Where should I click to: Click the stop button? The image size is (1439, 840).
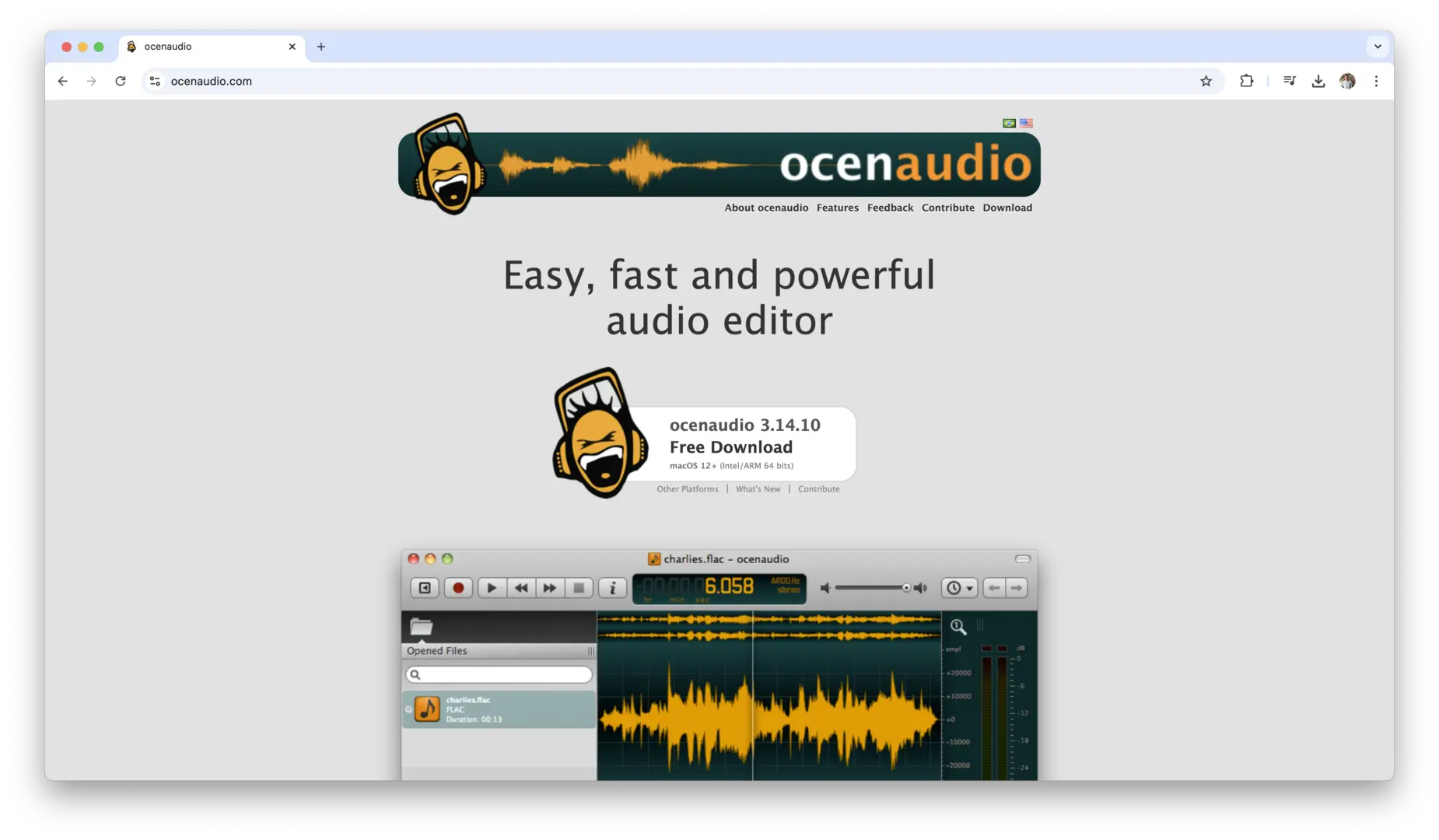pyautogui.click(x=579, y=588)
